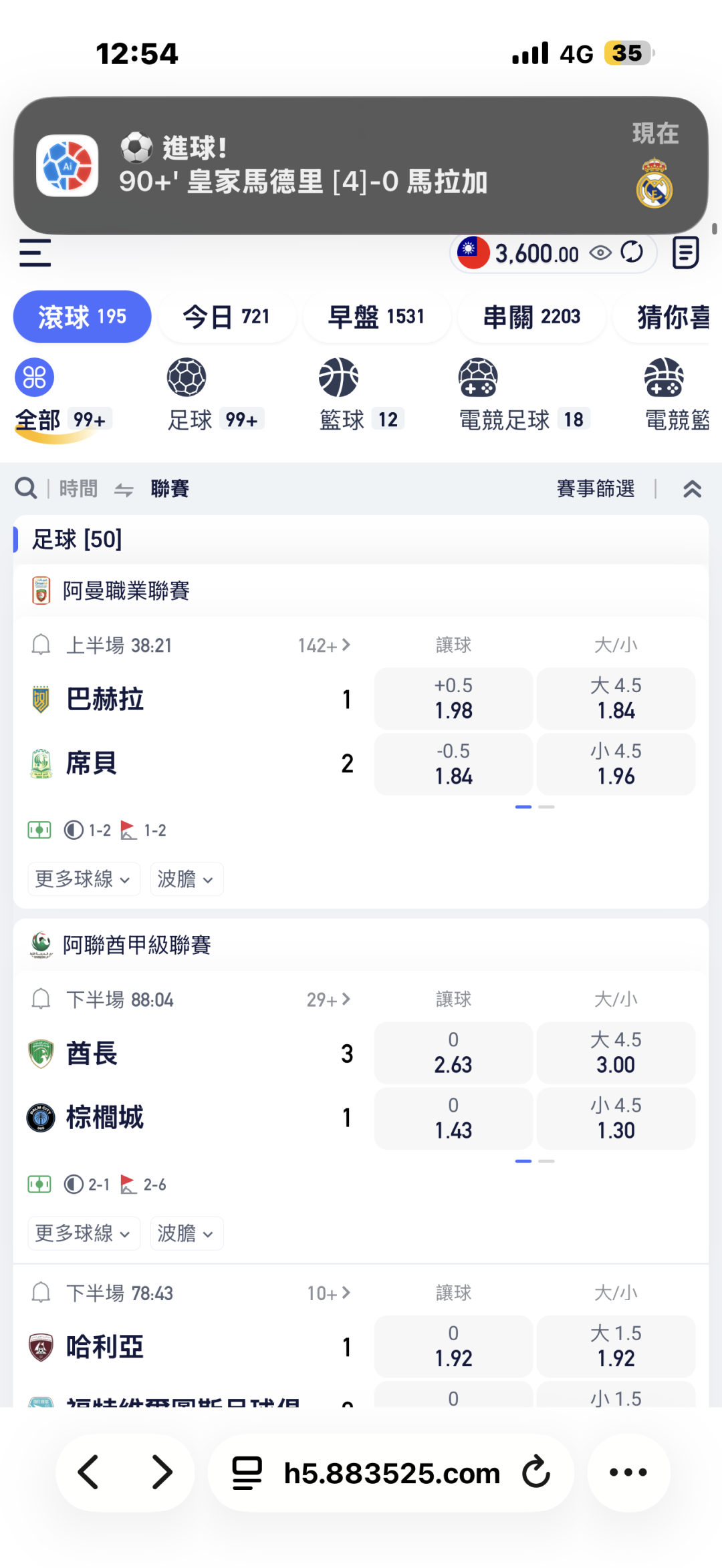The height and width of the screenshot is (1568, 722).
Task: Refresh the 3,600.00 balance
Action: click(632, 253)
